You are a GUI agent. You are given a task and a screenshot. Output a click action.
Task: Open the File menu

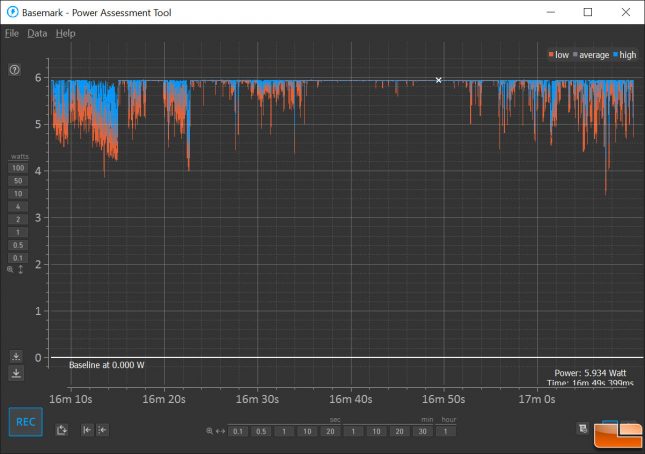[12, 33]
